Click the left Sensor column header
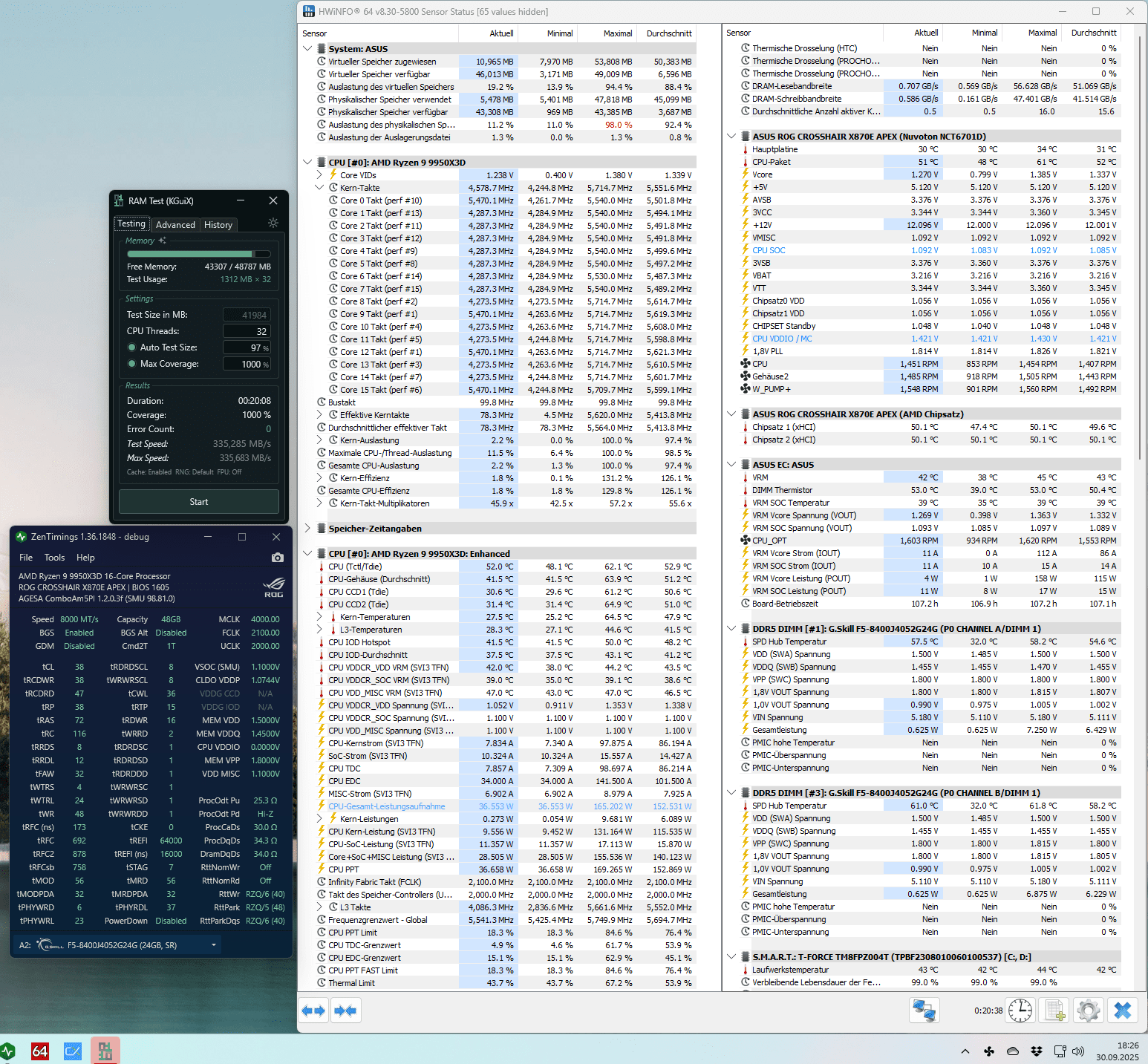 point(379,33)
